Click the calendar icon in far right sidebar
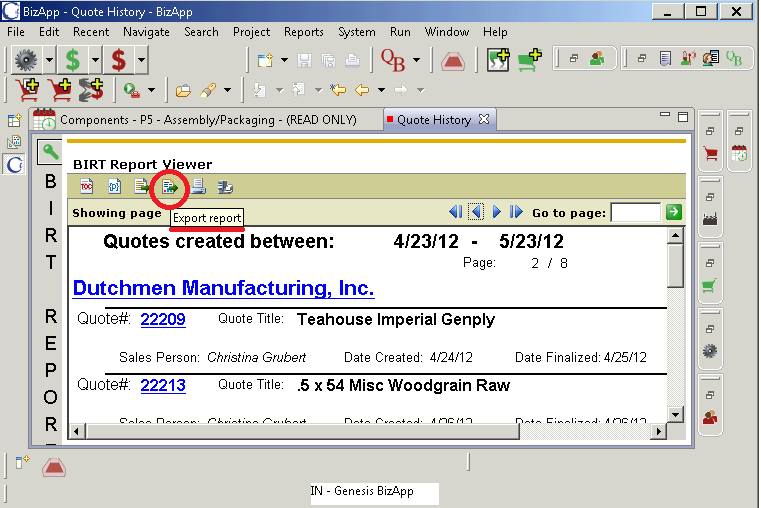Image resolution: width=761 pixels, height=508 pixels. pyautogui.click(x=739, y=153)
